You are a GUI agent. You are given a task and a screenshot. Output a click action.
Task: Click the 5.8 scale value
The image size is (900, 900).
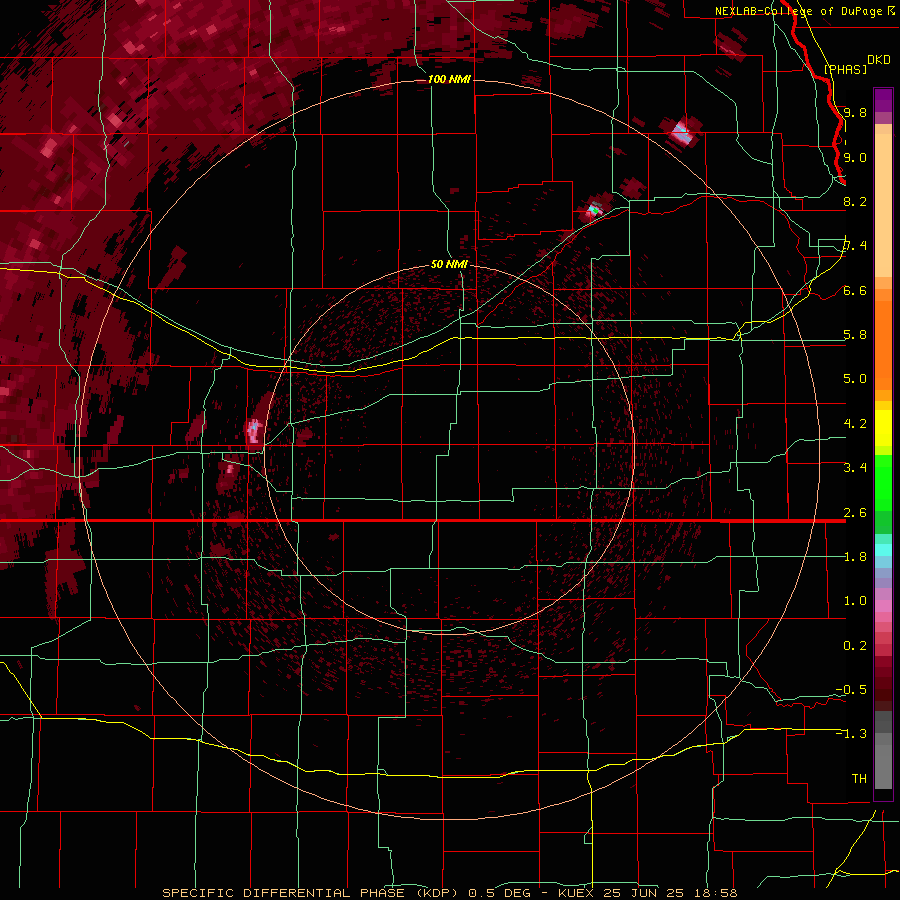pos(855,335)
